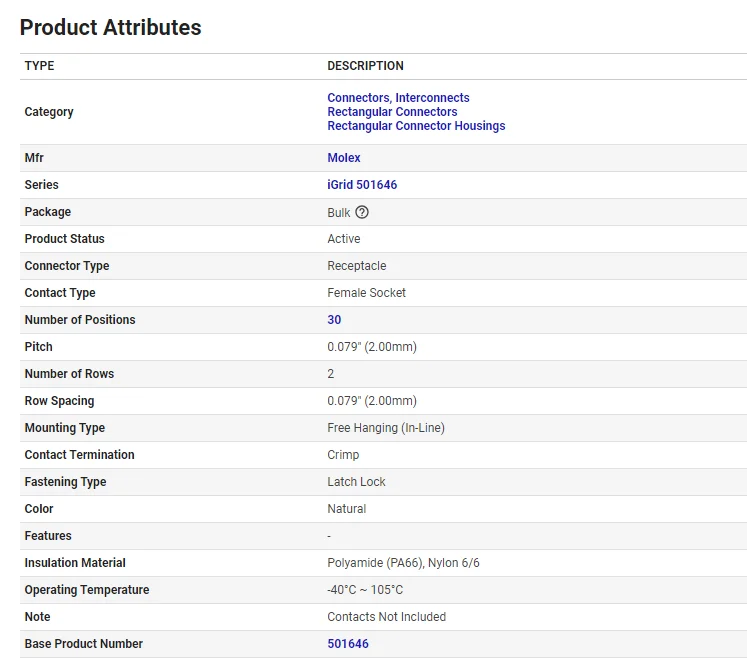The image size is (747, 662).
Task: Click the Free Hanging (In-Line) mounting value
Action: [x=386, y=428]
